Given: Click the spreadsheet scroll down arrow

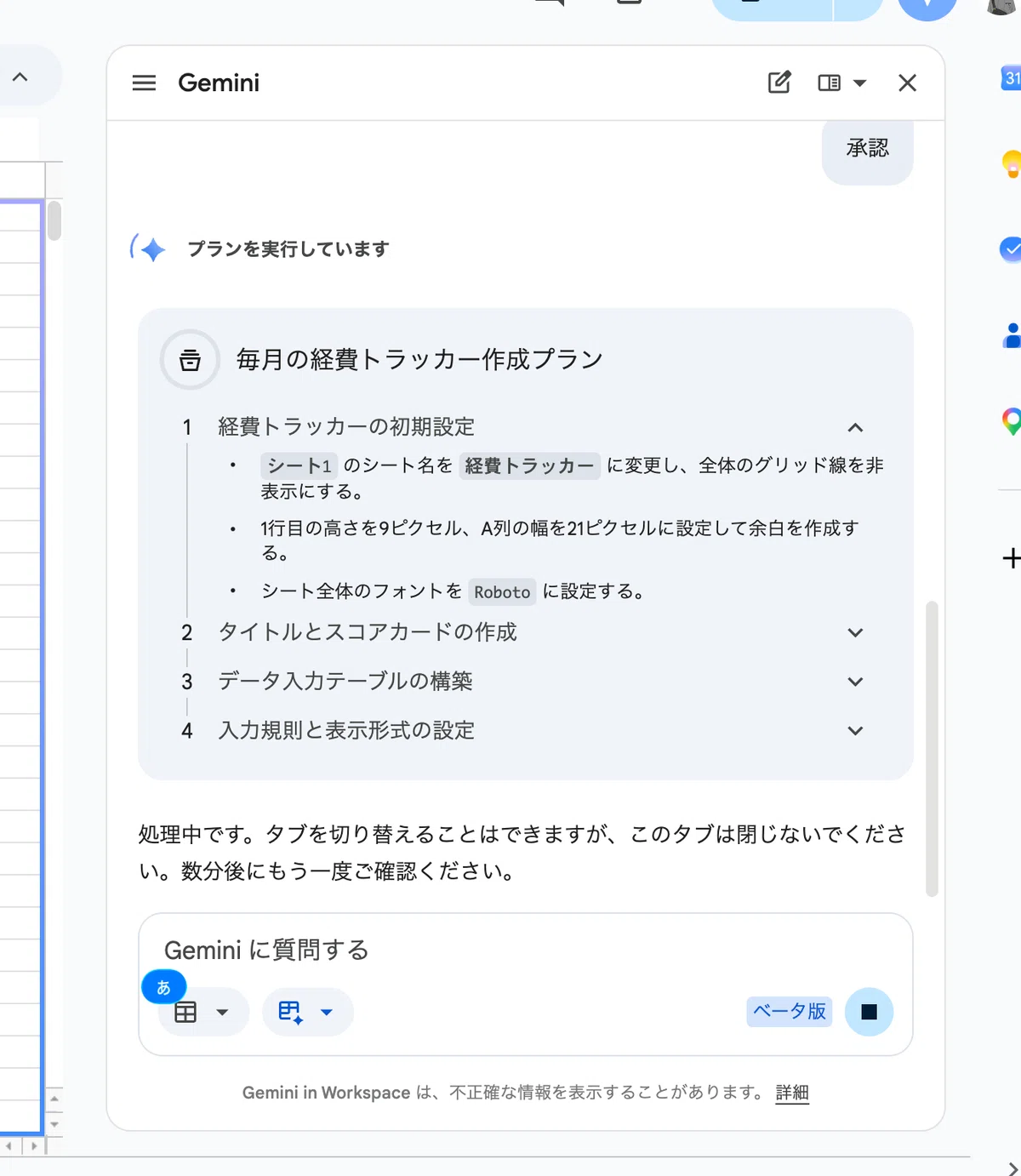Looking at the screenshot, I should [54, 1124].
